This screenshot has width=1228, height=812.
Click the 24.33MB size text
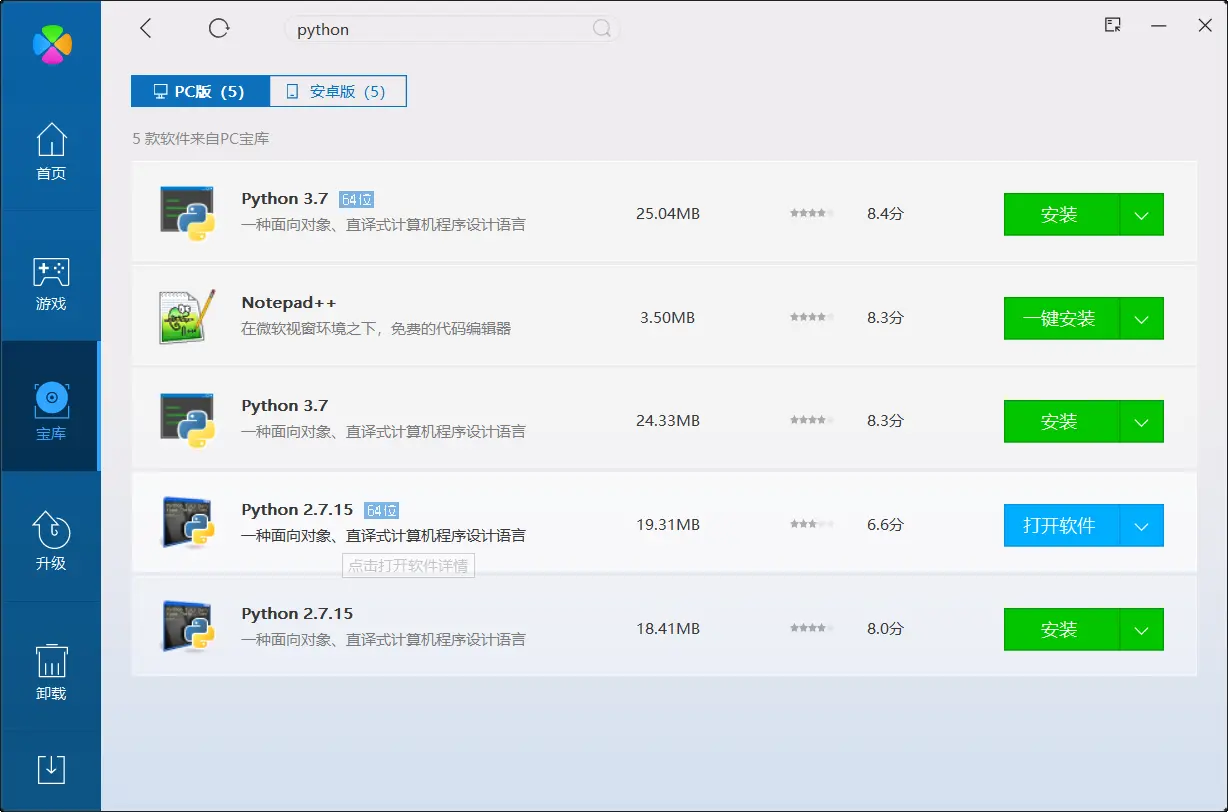(x=668, y=420)
